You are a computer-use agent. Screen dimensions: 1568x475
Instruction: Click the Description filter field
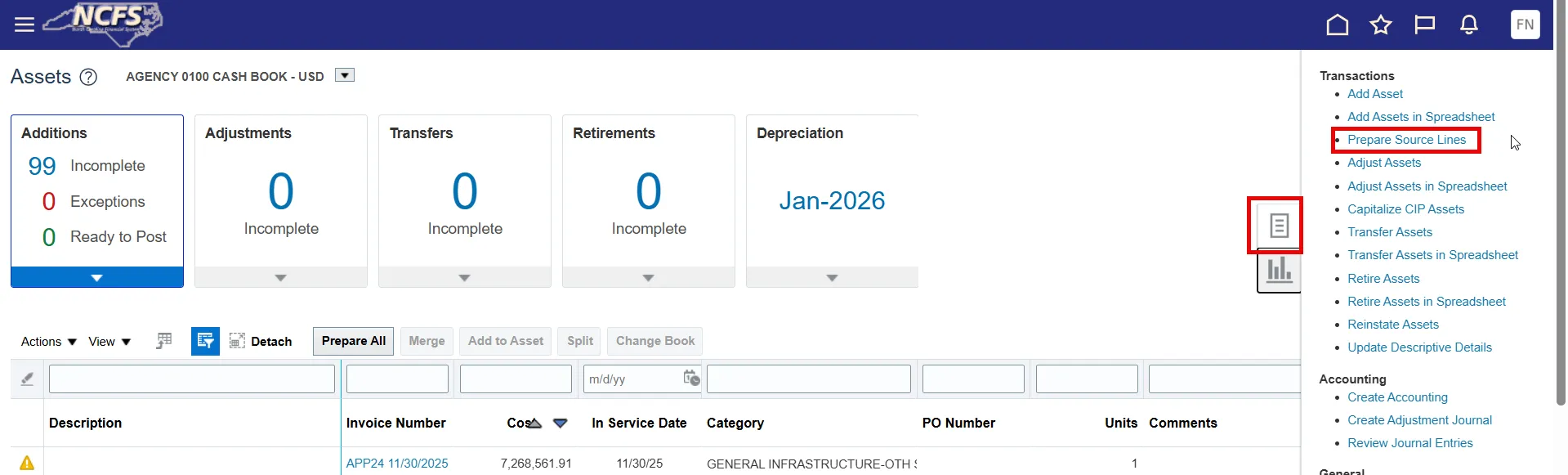coord(192,379)
